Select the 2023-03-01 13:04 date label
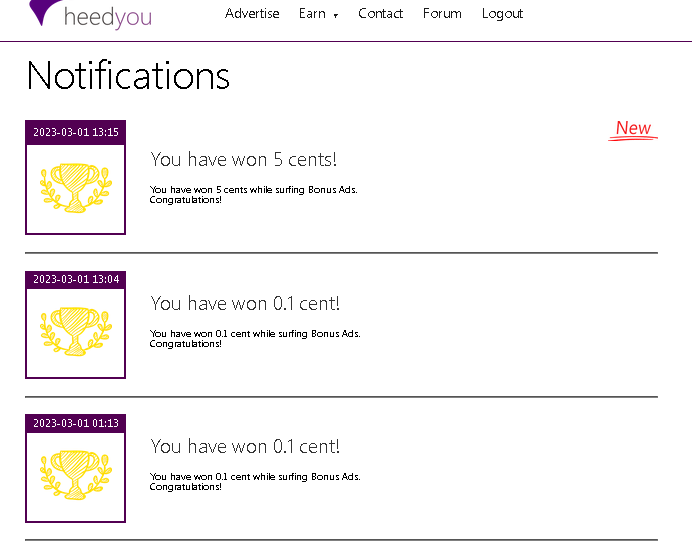The image size is (692, 546). click(x=76, y=279)
